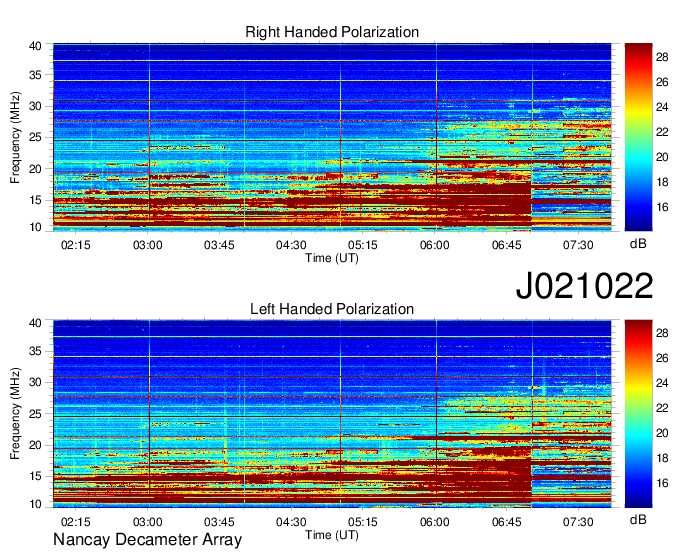Click the 'Right Handed Polarization' plot title

tap(332, 32)
